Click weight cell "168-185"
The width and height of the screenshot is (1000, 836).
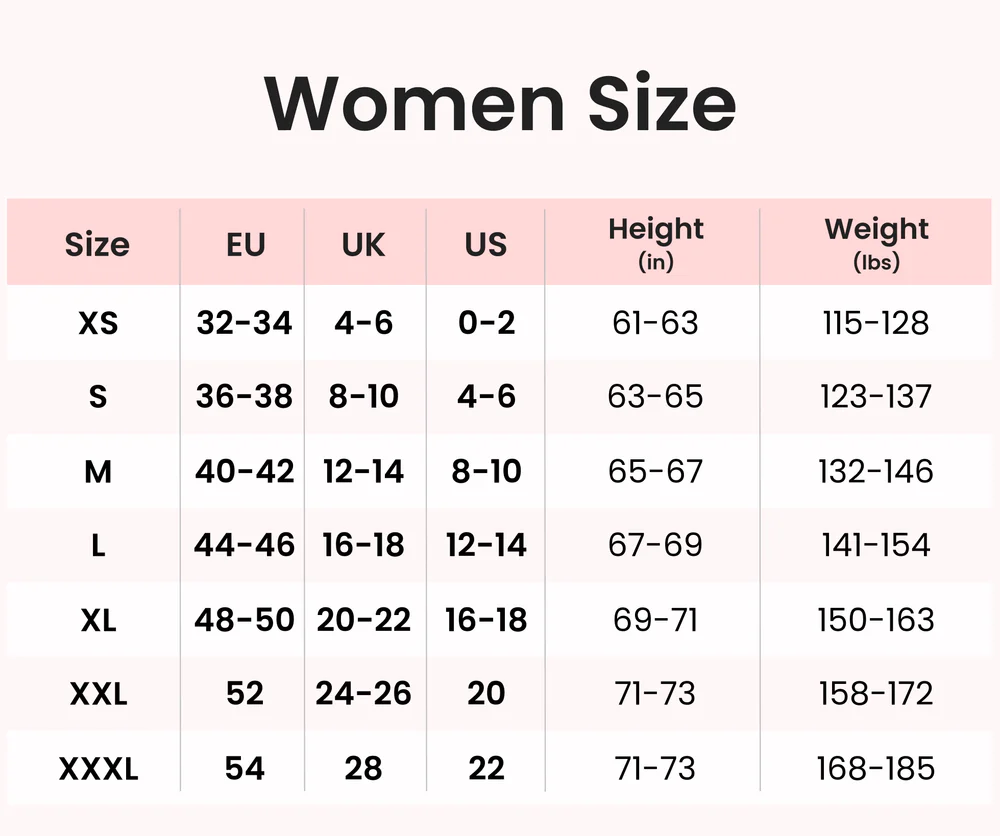tap(876, 769)
